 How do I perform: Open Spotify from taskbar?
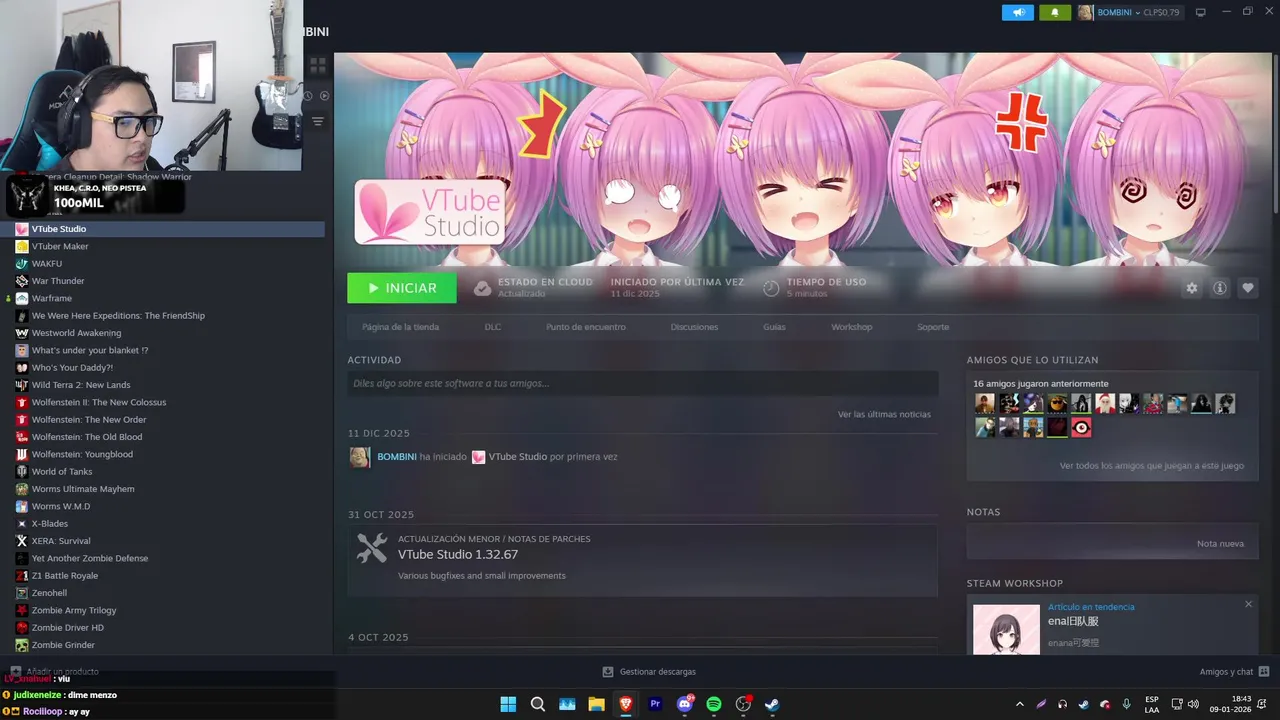pos(714,704)
